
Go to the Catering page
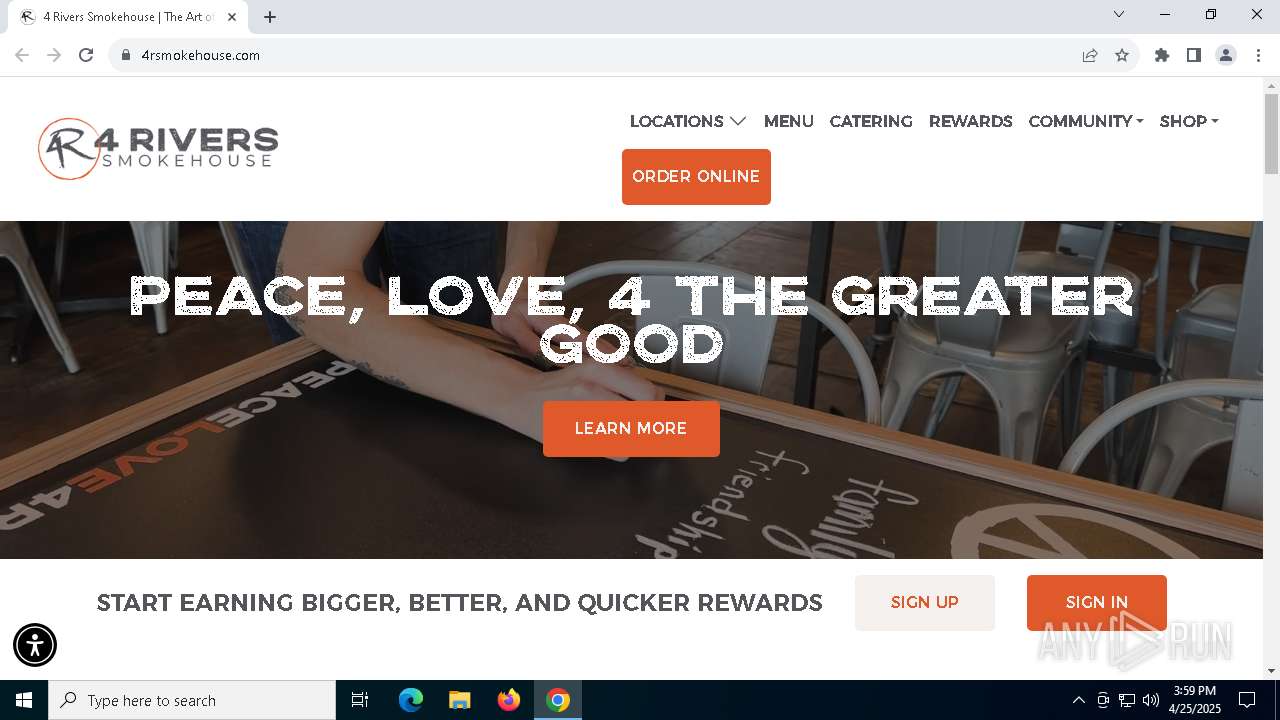click(871, 121)
